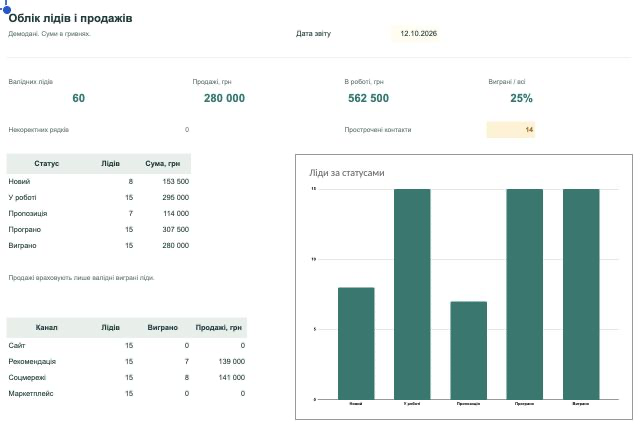This screenshot has height=430, width=640.
Task: Select the "Сайт" channel row label
Action: 17,346
